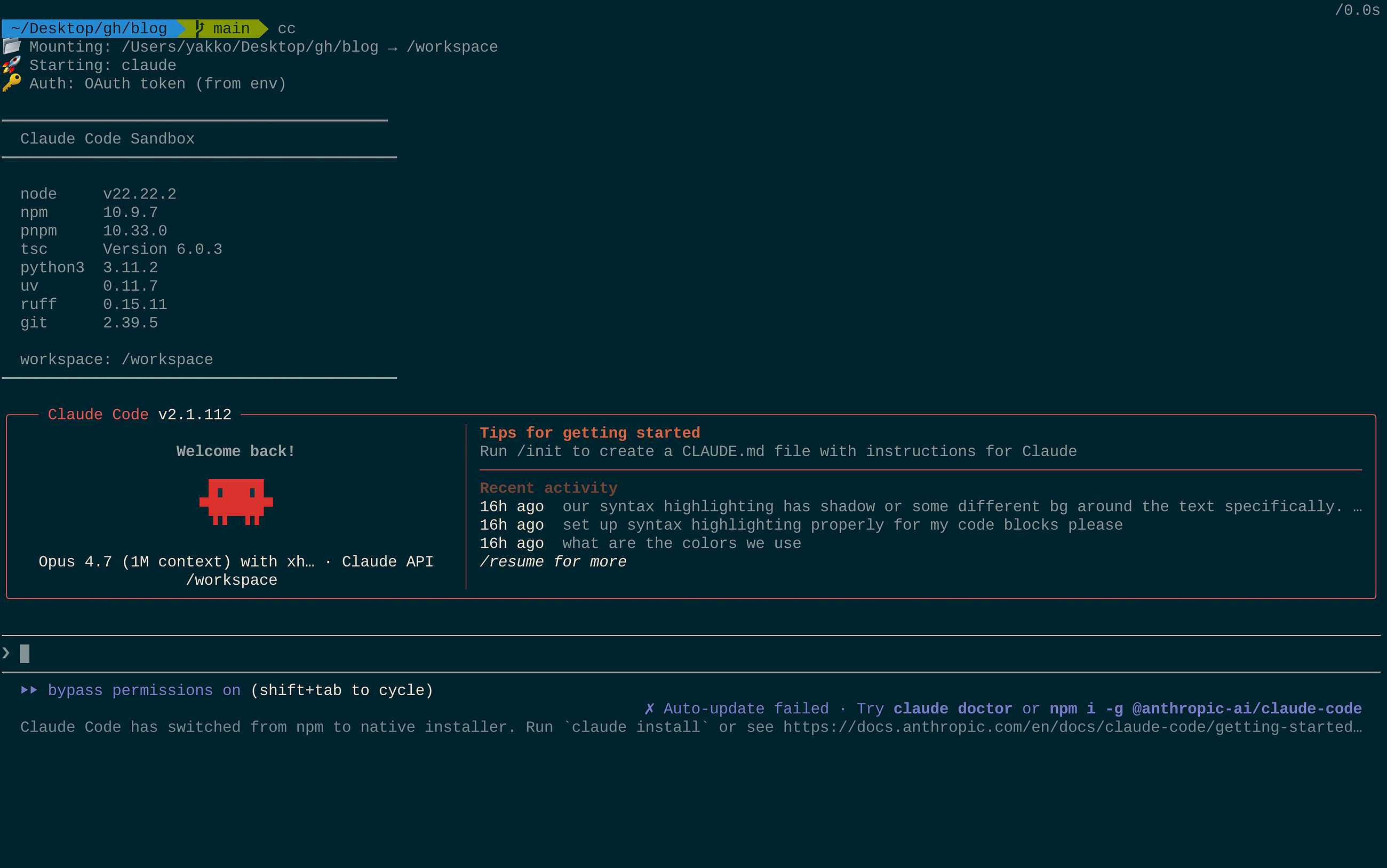The width and height of the screenshot is (1387, 868).
Task: Click the git branch icon before main
Action: click(x=200, y=28)
